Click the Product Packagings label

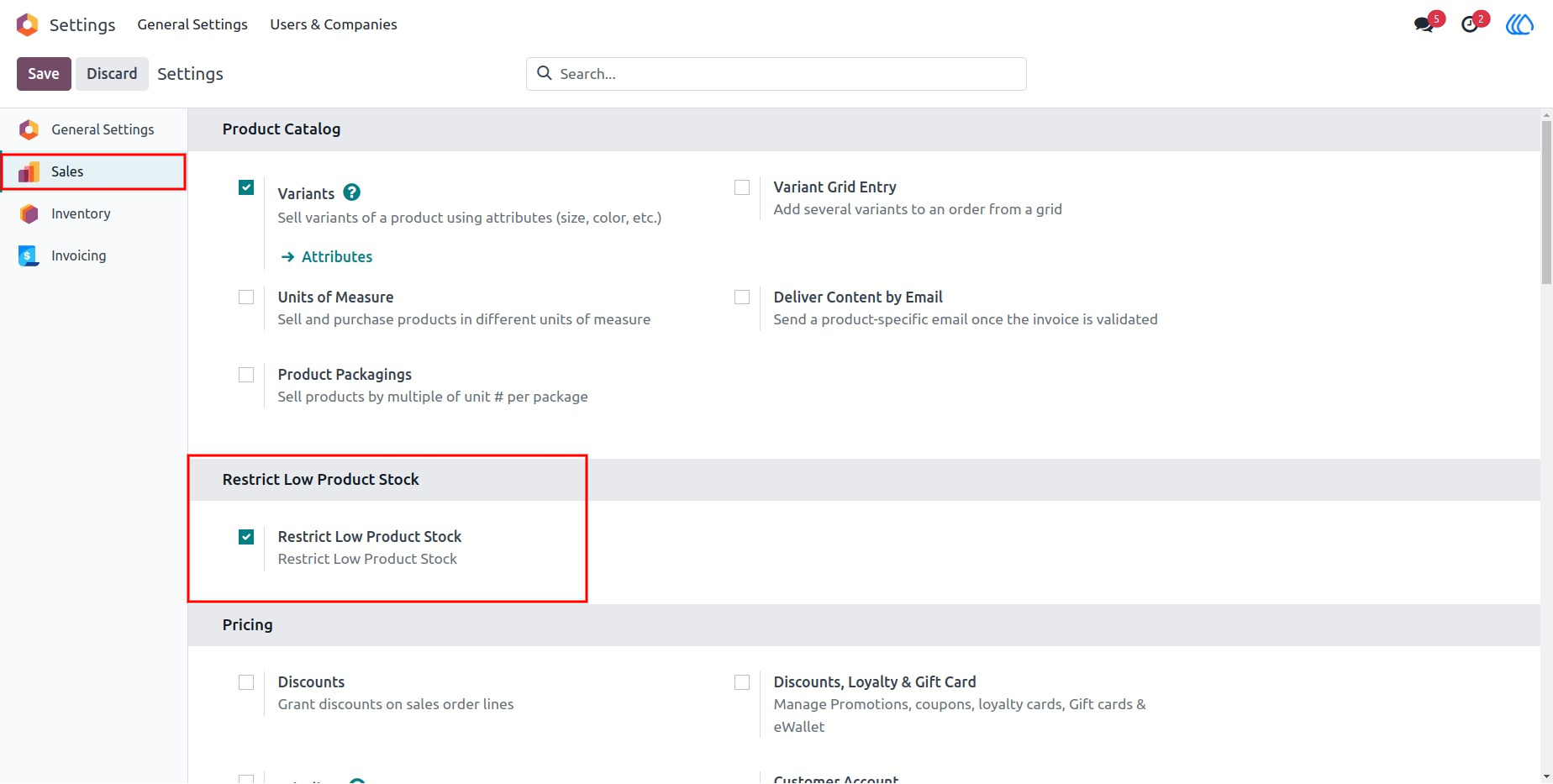(345, 375)
